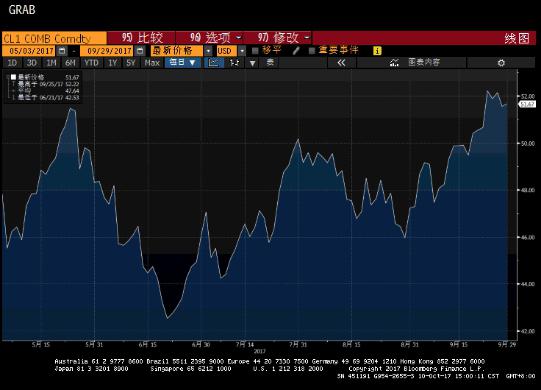Collapse panel with double-left arrow icon
This screenshot has width=541, height=390.
pos(341,63)
